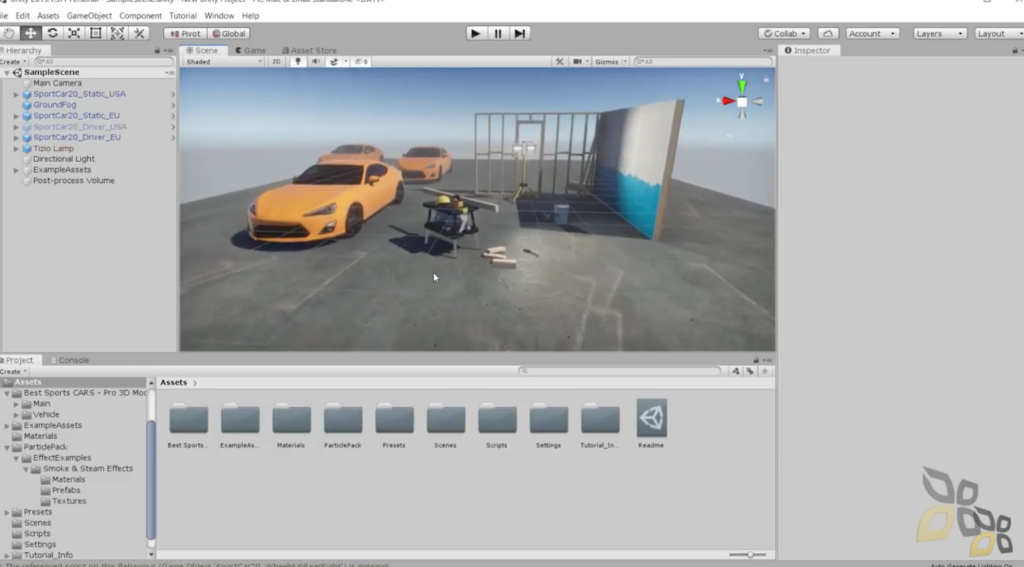Viewport: 1024px width, 567px height.
Task: Open the ParticlePack folder icon in Assets
Action: tap(343, 419)
